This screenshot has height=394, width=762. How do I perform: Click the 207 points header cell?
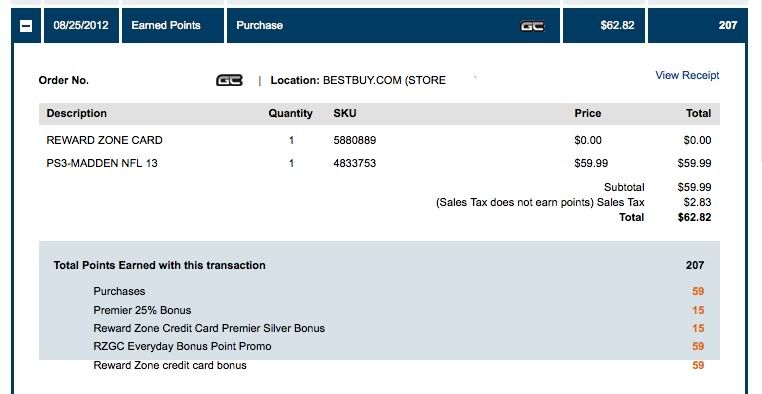(x=697, y=25)
